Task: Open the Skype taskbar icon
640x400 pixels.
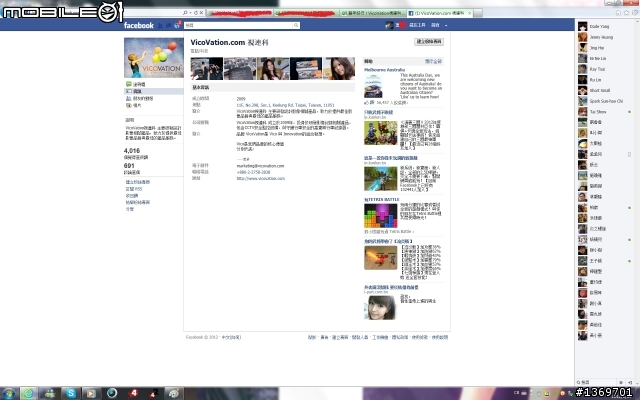Action: 71,393
